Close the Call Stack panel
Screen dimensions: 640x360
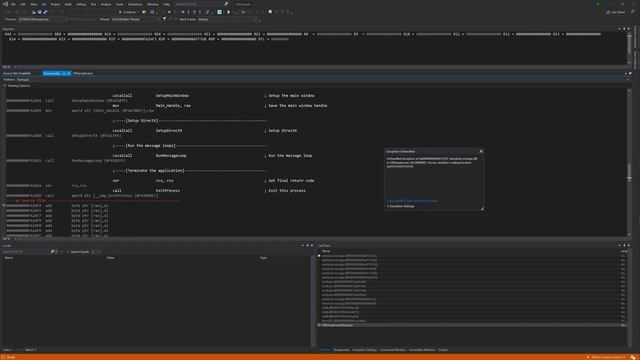629,246
